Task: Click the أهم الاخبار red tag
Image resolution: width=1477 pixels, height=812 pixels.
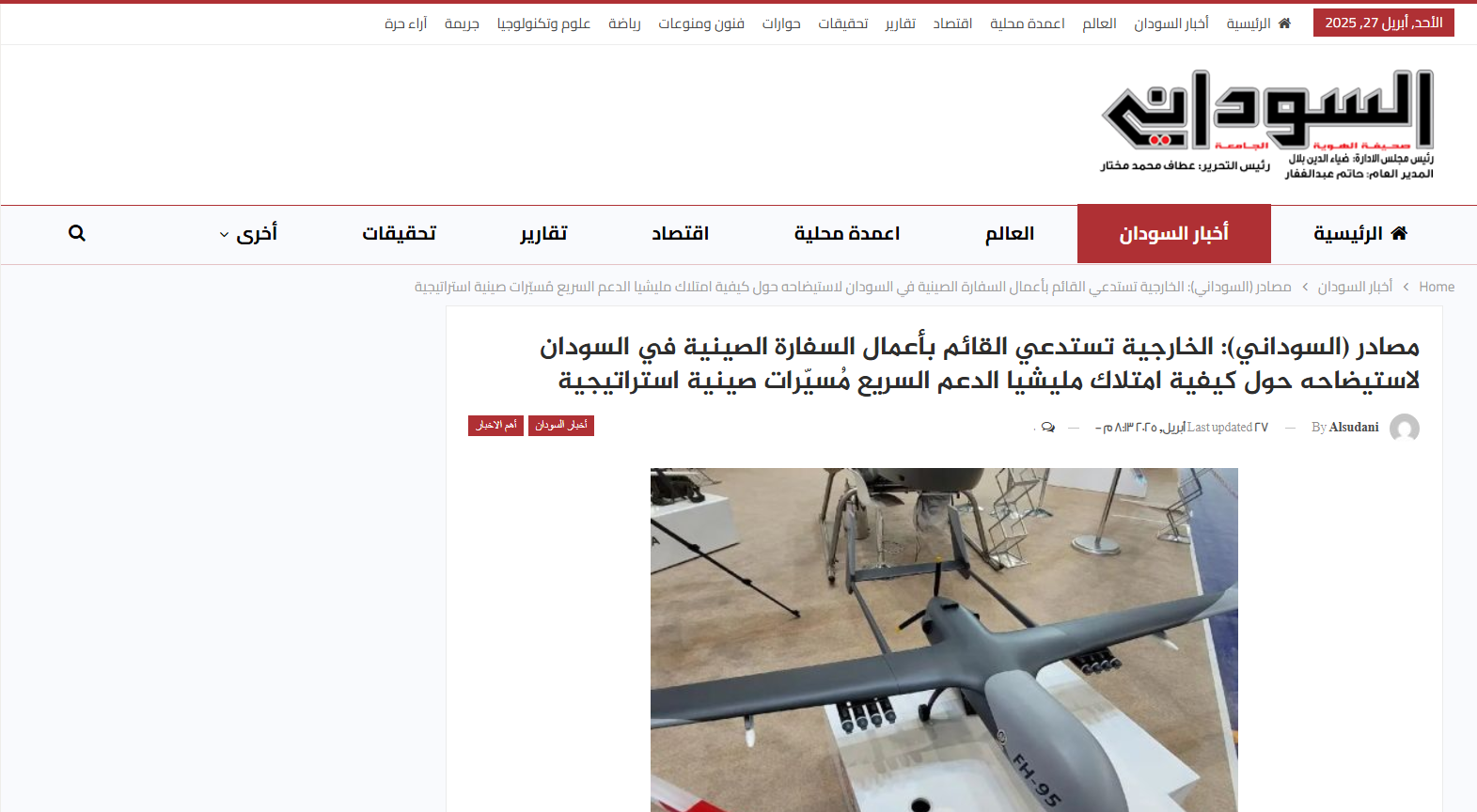Action: 495,426
